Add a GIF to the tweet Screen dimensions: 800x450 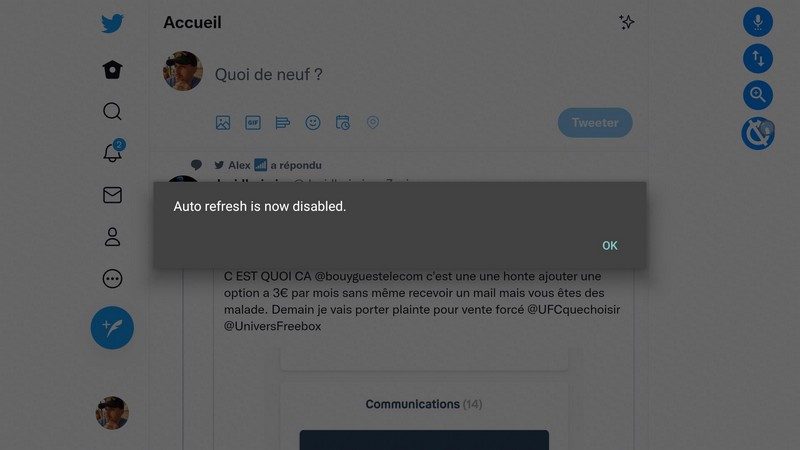tap(253, 122)
